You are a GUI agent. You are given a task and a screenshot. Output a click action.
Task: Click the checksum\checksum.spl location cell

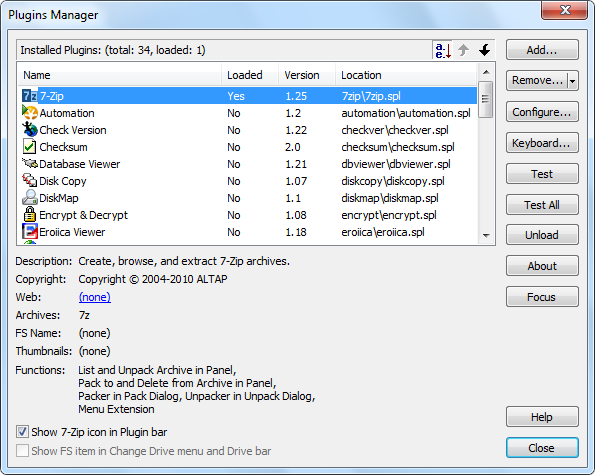tap(398, 147)
